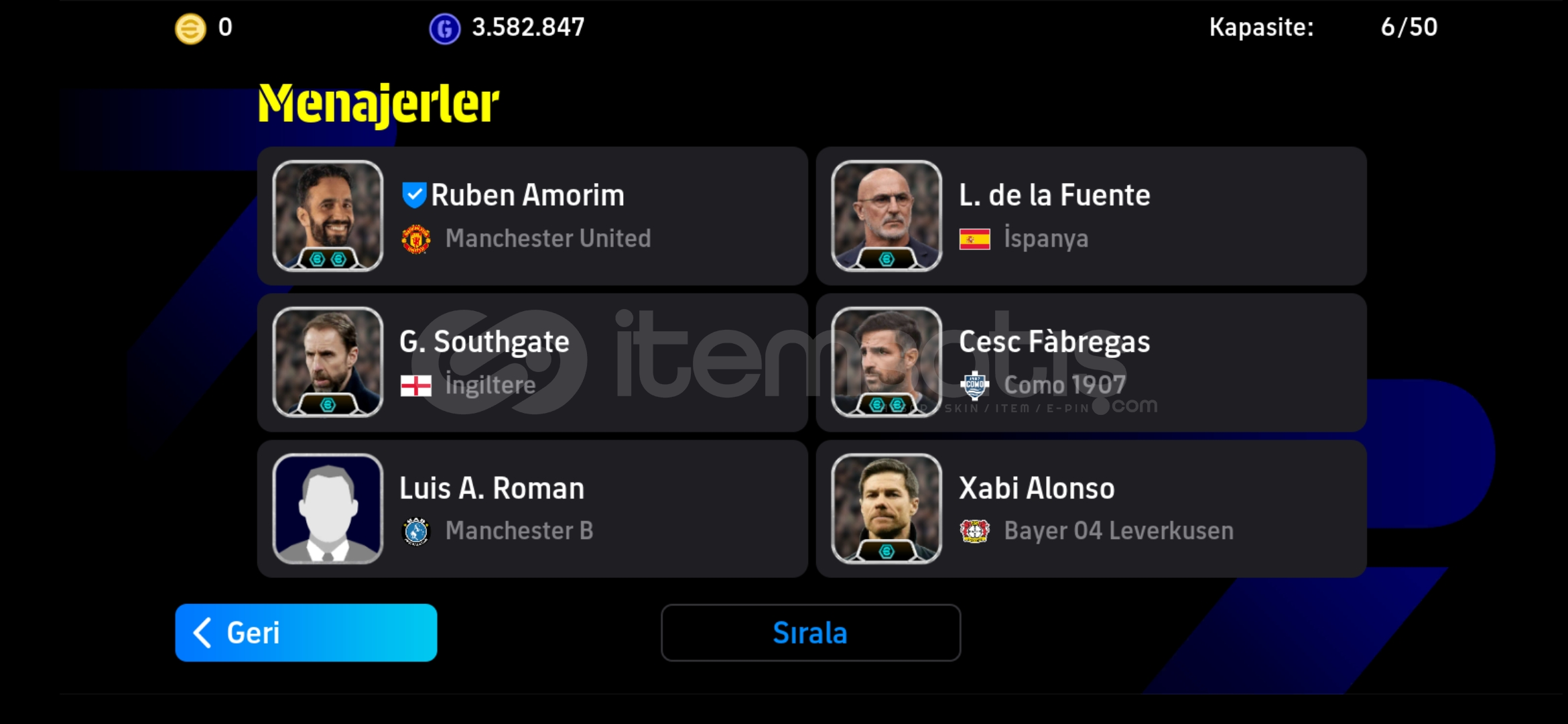Click the back chevron arrow on Geri
This screenshot has width=1568, height=724.
pos(202,633)
